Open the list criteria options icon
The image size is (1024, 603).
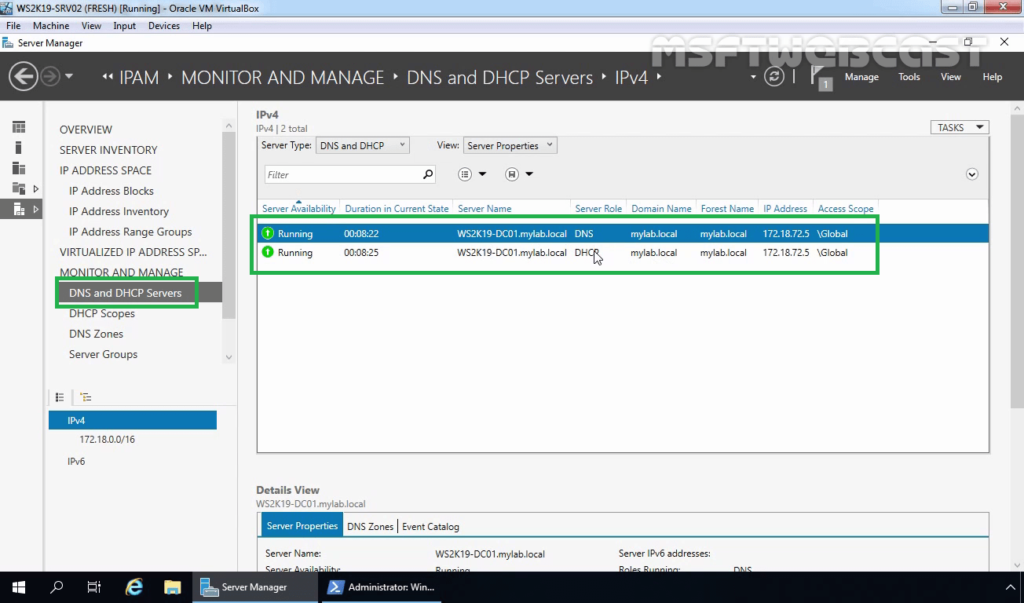[x=464, y=174]
